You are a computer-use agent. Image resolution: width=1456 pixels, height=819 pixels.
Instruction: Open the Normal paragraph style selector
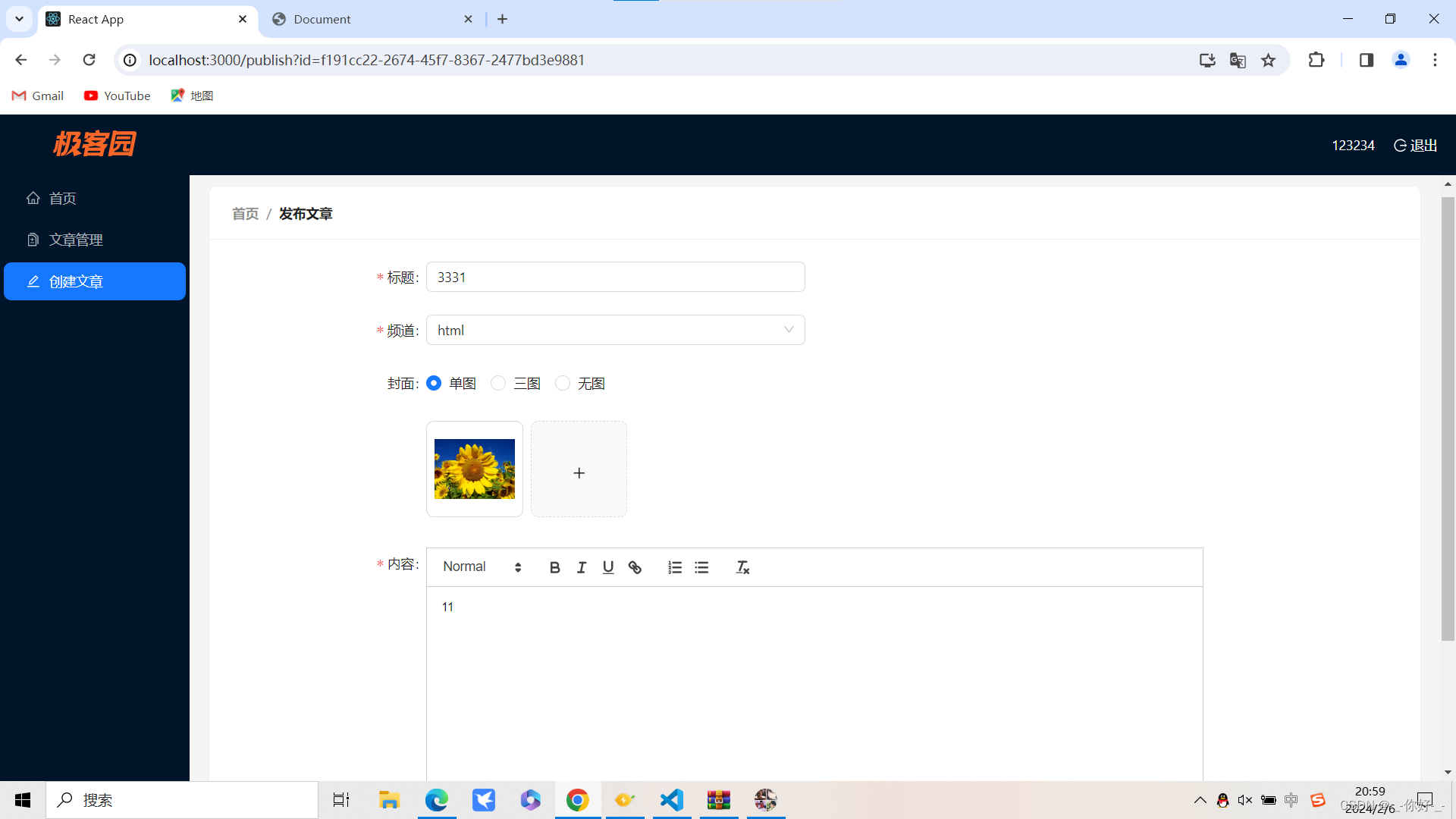[x=478, y=566]
